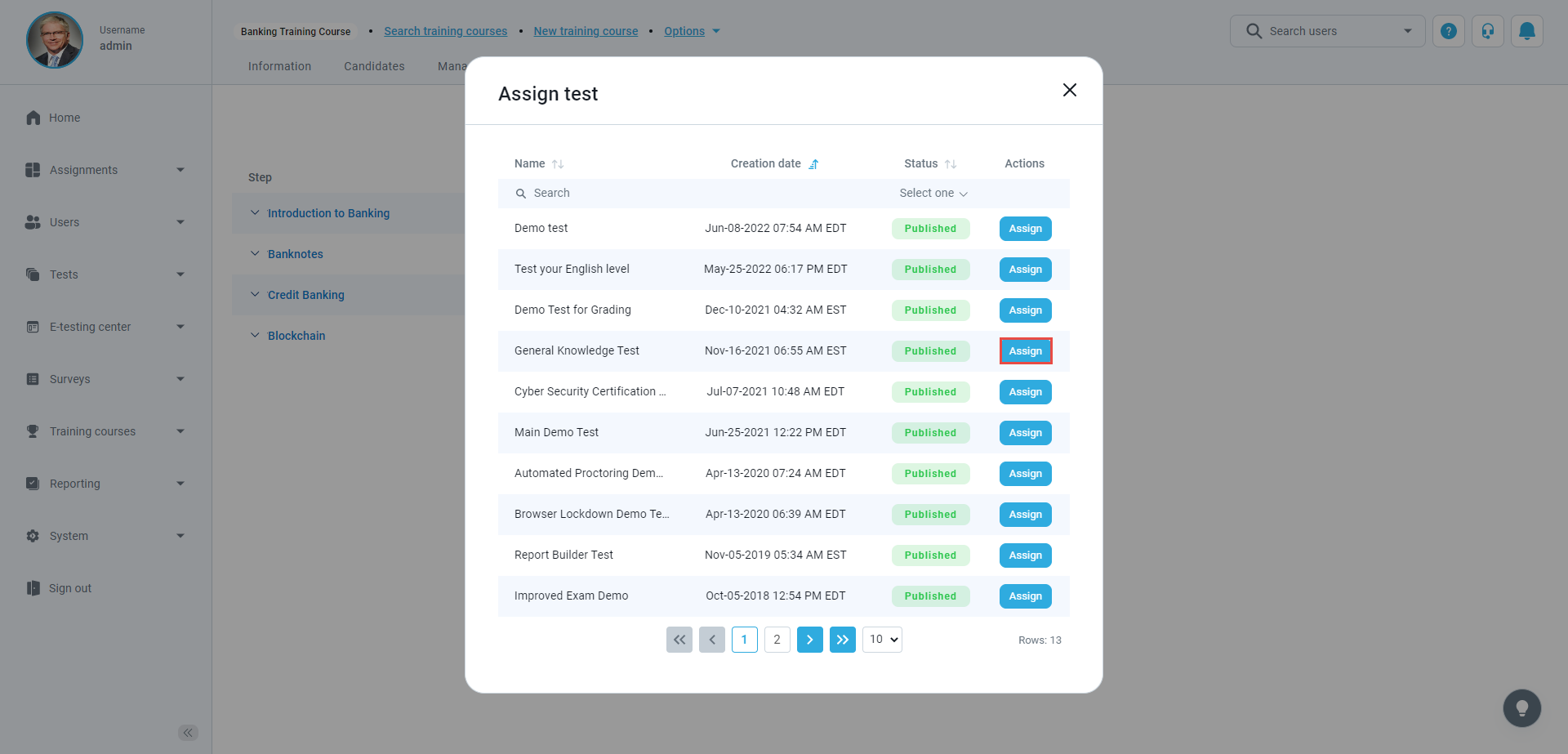
Task: Assign the Report Builder Test
Action: click(1026, 555)
